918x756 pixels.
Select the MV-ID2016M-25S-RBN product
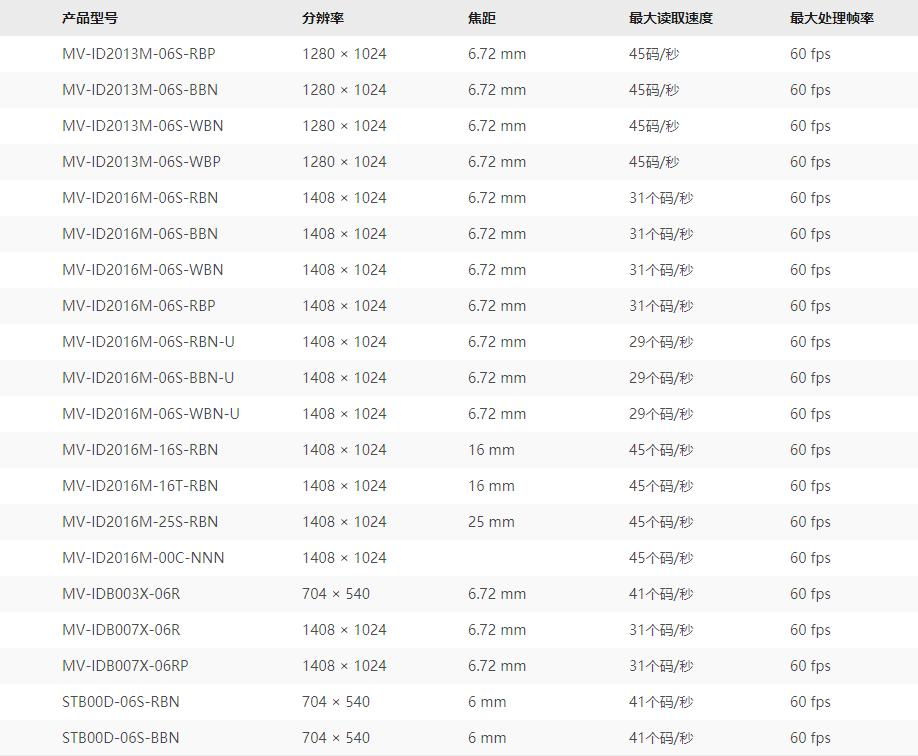(x=139, y=522)
